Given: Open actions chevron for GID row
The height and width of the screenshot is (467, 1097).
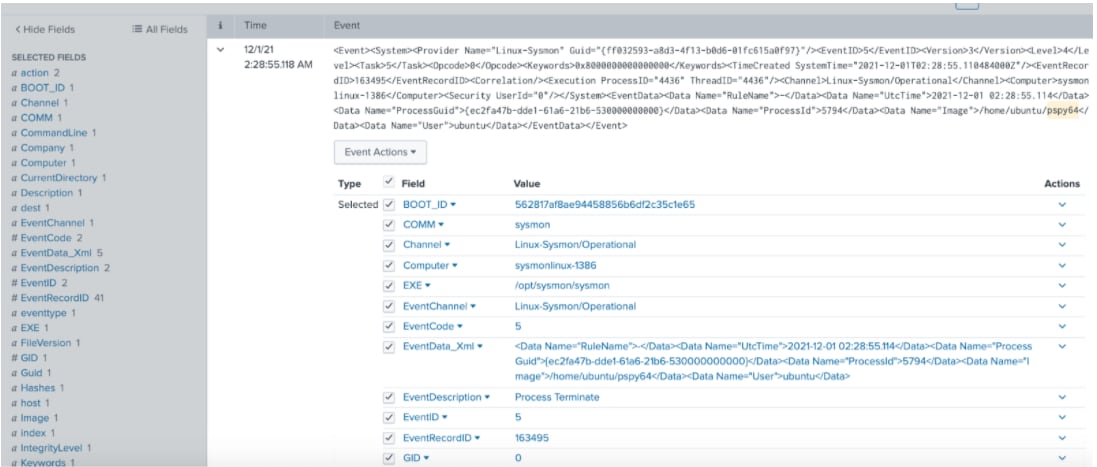Looking at the screenshot, I should click(1062, 457).
